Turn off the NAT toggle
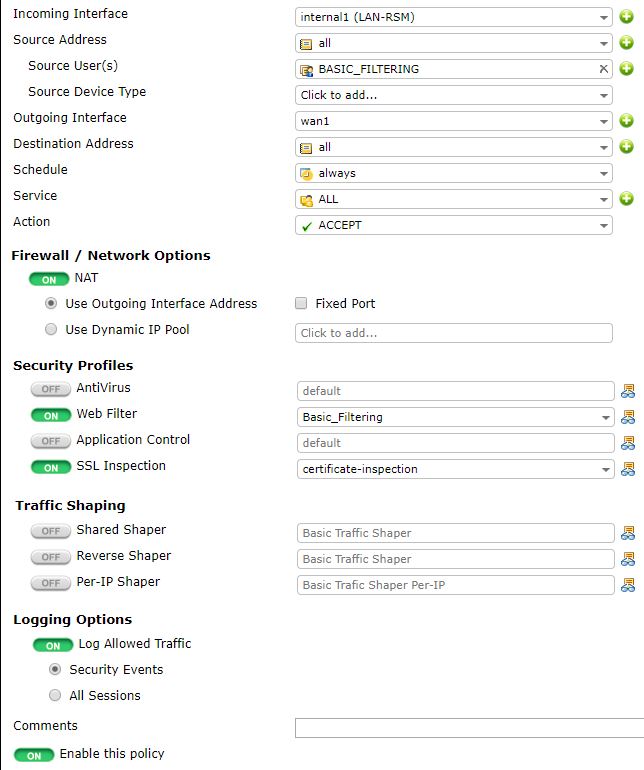 pos(49,279)
